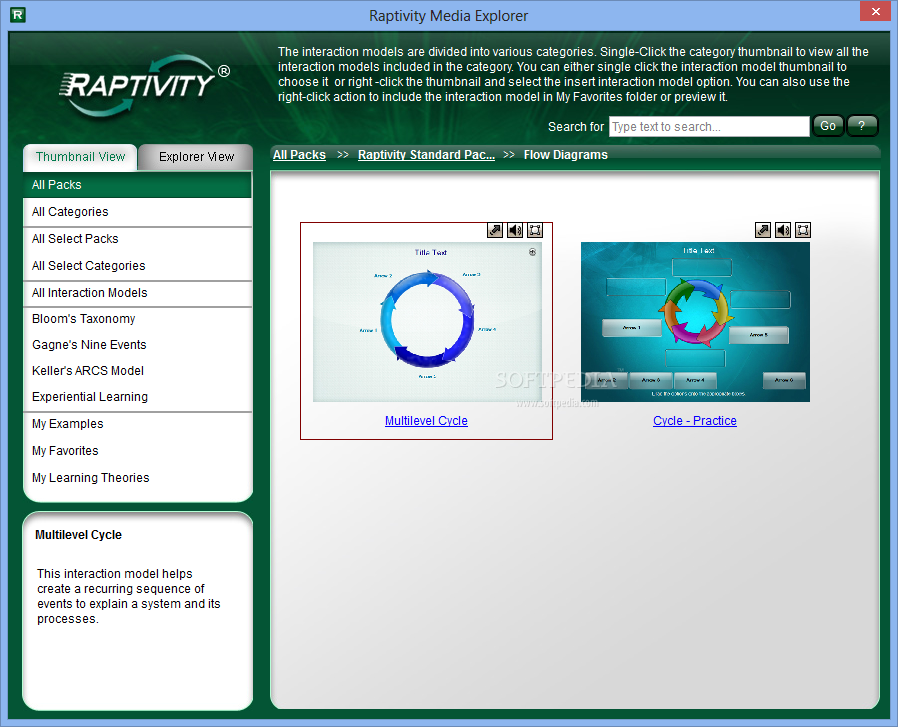This screenshot has width=898, height=727.
Task: Click the speaker icon above Cycle - Practice
Action: coord(783,230)
